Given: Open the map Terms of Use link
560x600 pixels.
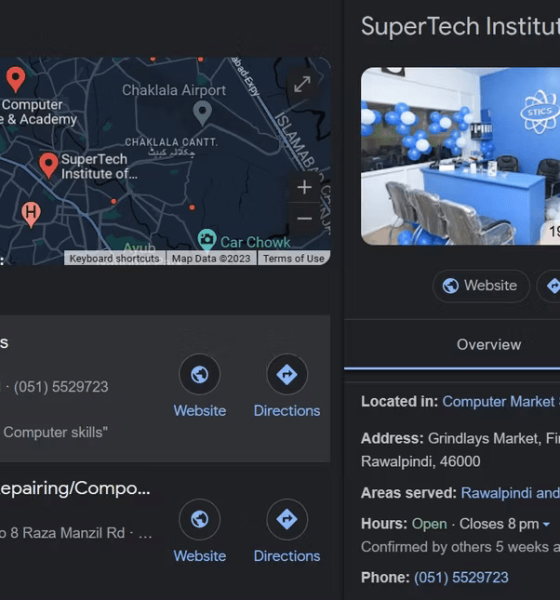Looking at the screenshot, I should [294, 259].
